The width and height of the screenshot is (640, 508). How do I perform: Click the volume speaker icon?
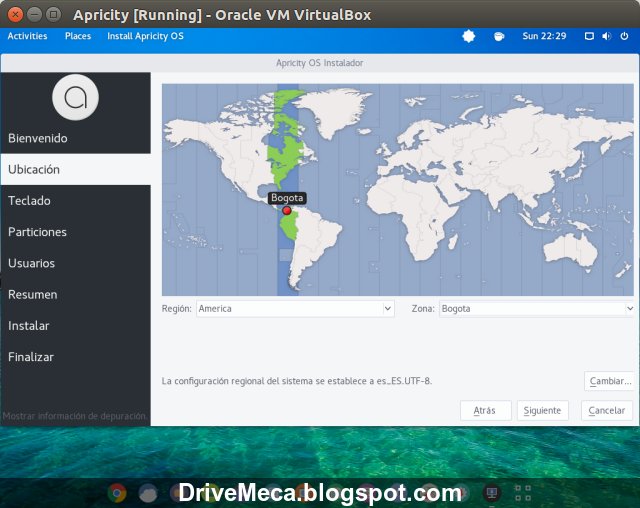(606, 36)
